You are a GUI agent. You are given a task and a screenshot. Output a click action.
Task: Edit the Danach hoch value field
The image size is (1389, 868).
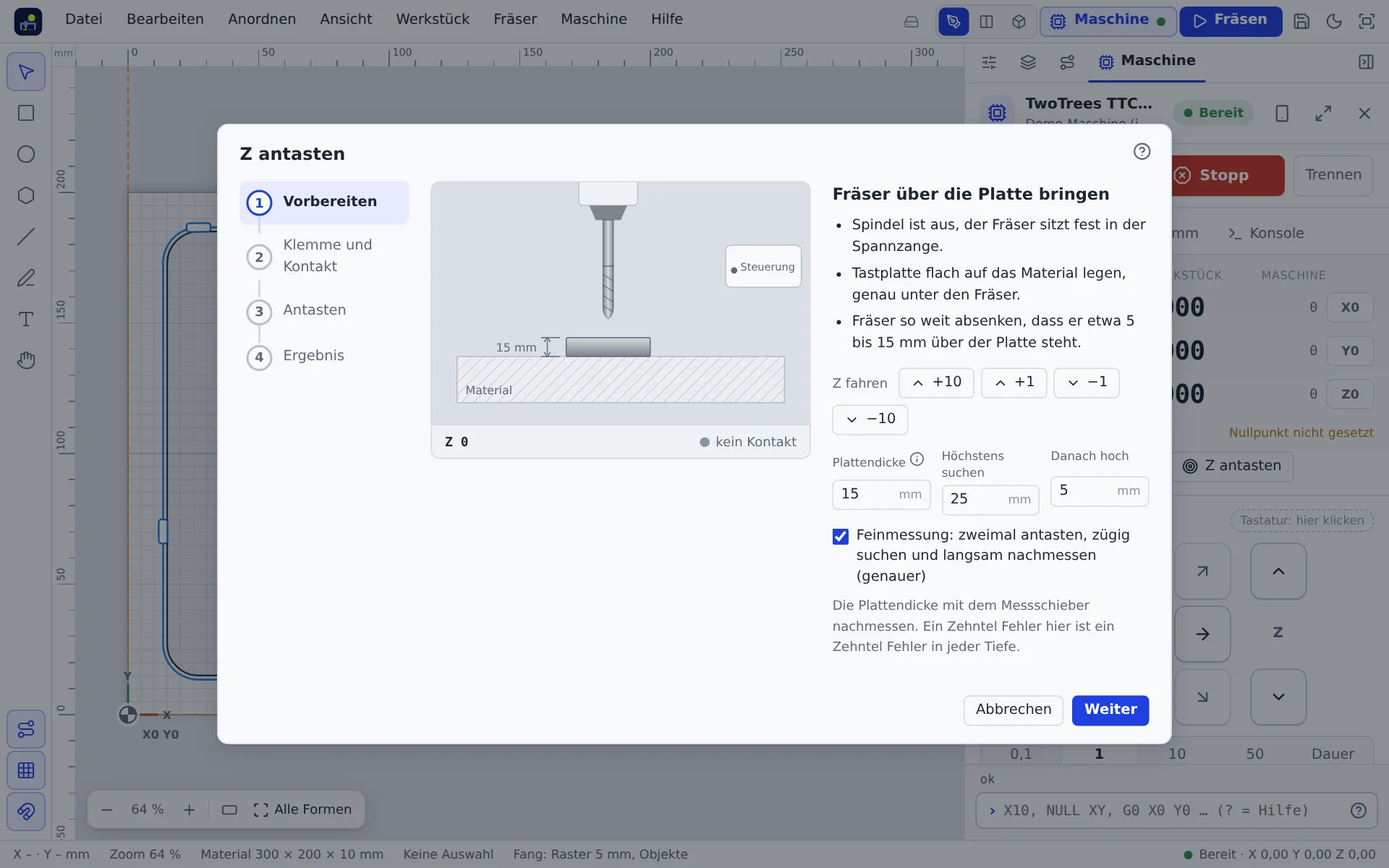tap(1099, 491)
